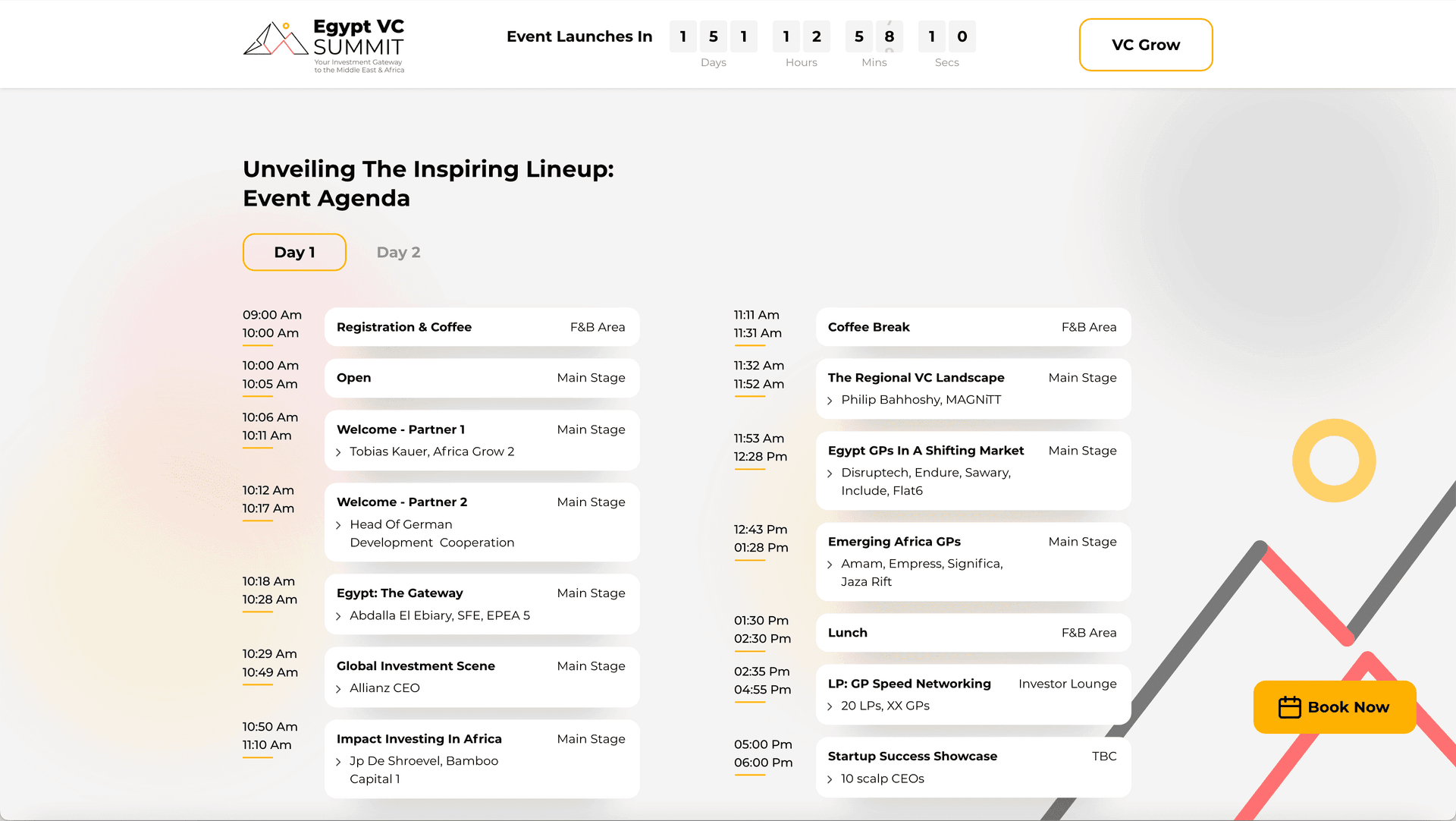This screenshot has width=1456, height=821.
Task: Switch to the Day 2 tab
Action: point(398,252)
